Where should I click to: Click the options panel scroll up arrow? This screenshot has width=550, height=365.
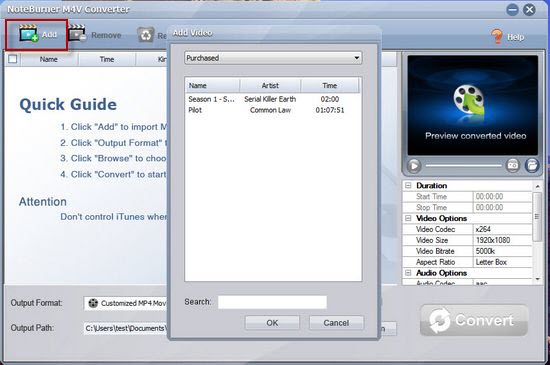coord(538,185)
